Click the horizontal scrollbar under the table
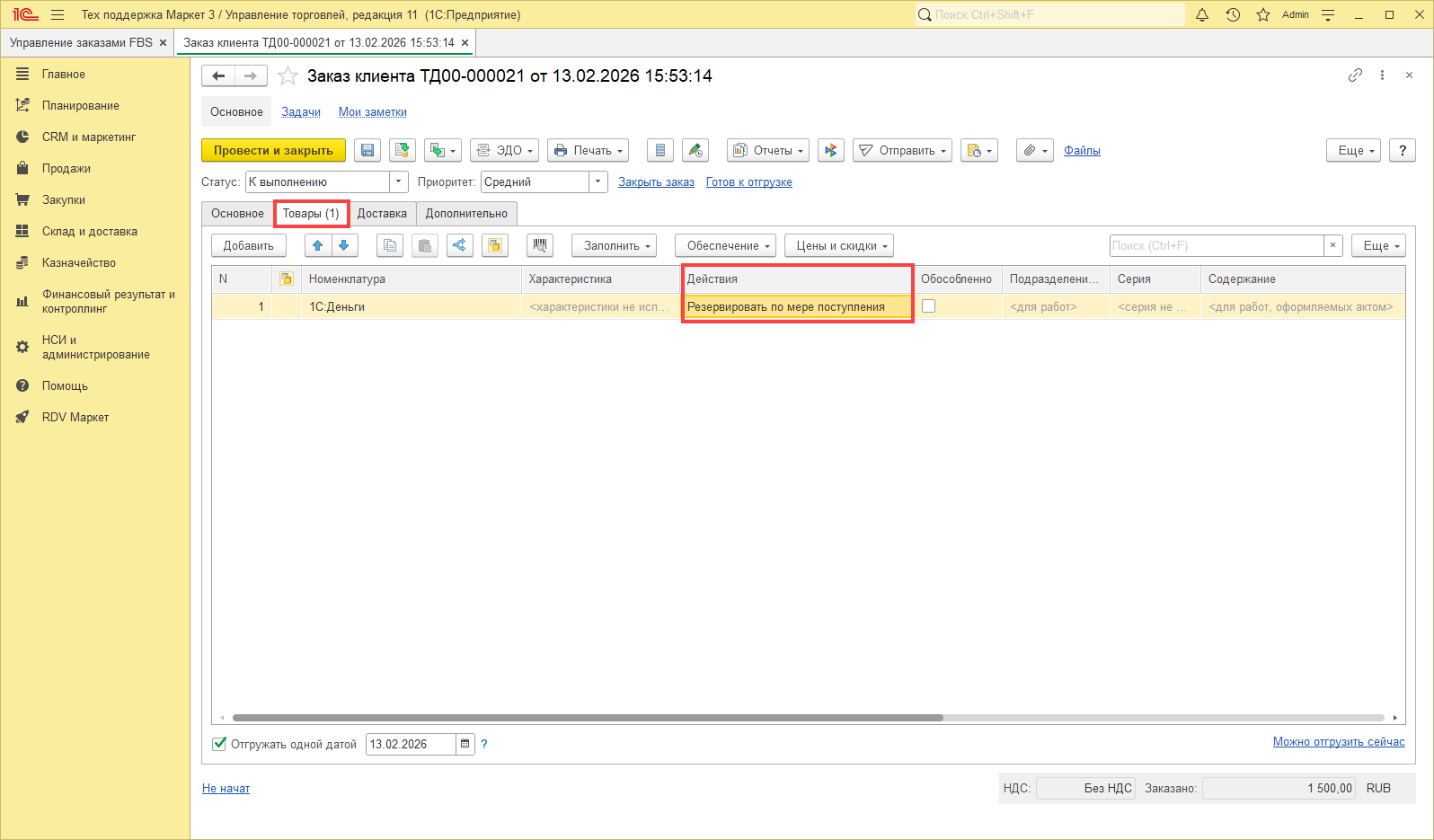This screenshot has width=1434, height=840. [588, 718]
